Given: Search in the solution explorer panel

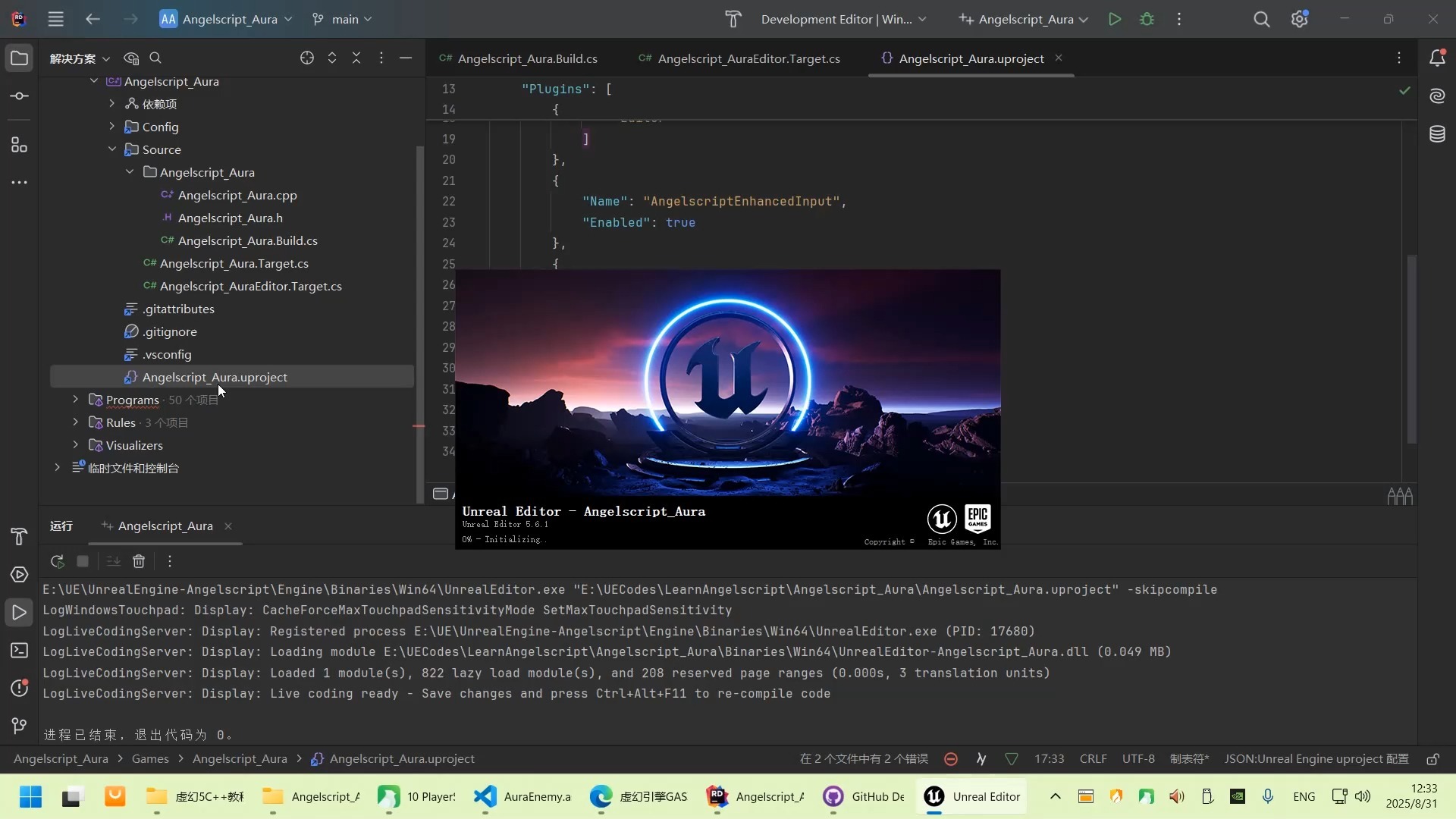Looking at the screenshot, I should click(x=155, y=58).
